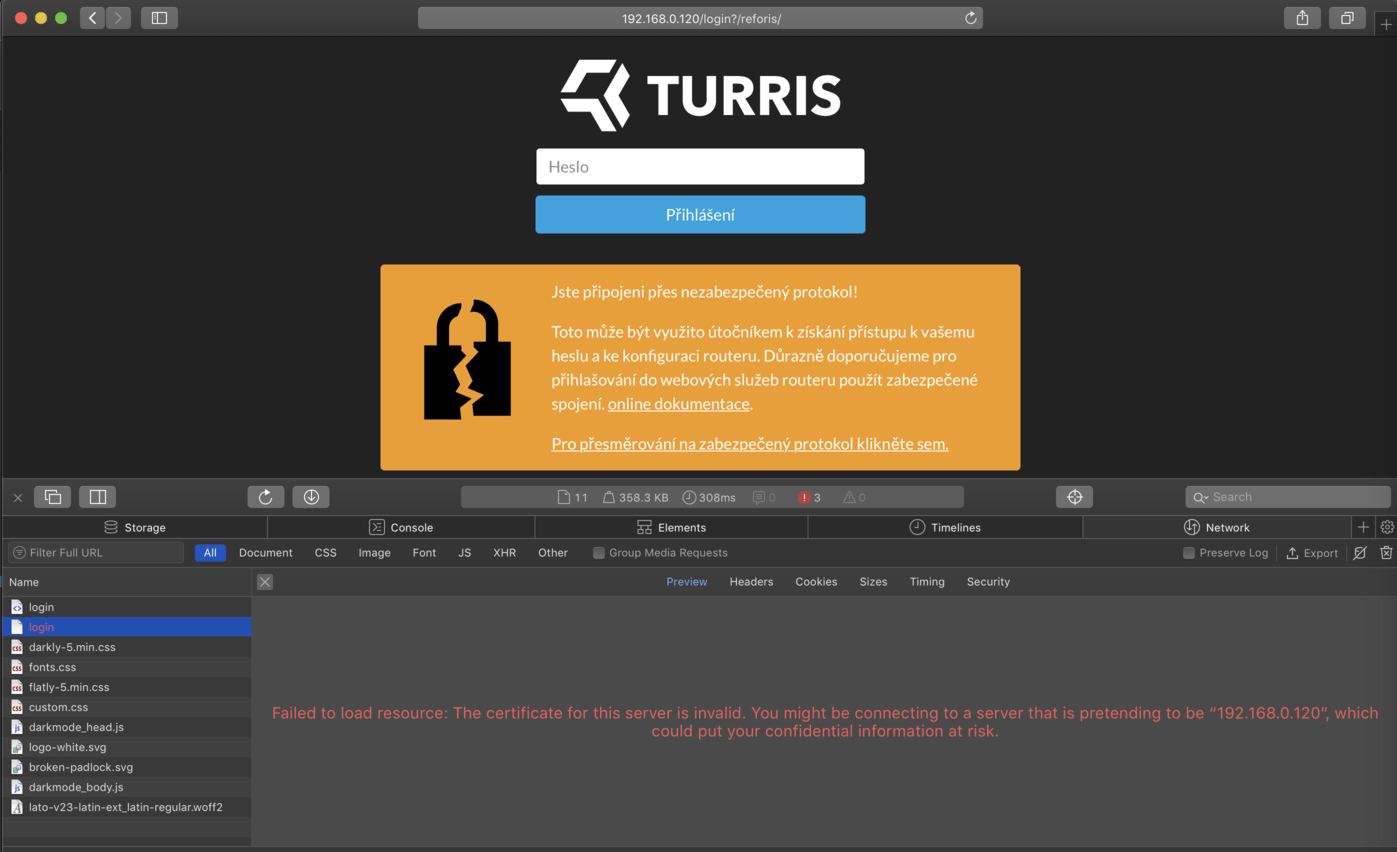View the resource count showing 11
The height and width of the screenshot is (852, 1397).
573,497
